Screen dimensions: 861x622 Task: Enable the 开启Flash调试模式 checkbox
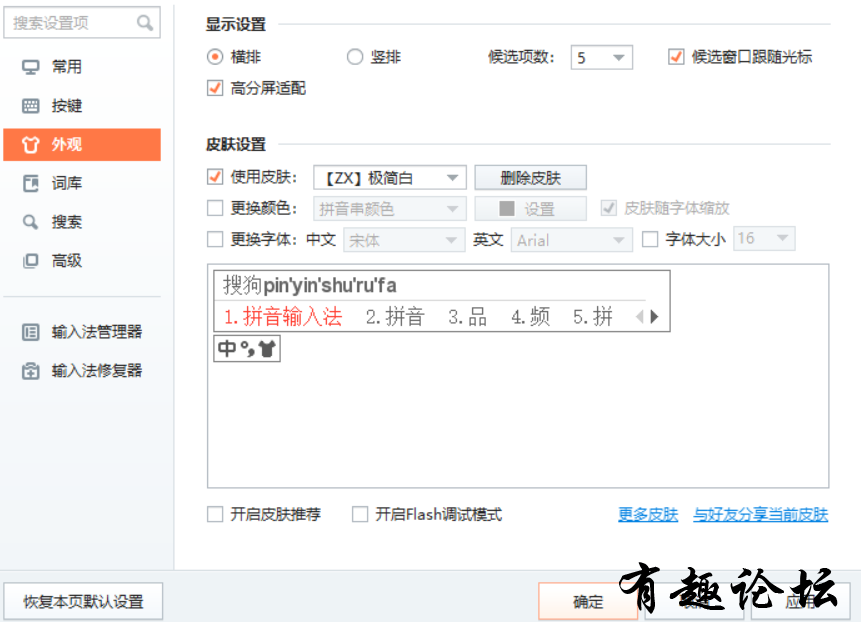tap(360, 514)
